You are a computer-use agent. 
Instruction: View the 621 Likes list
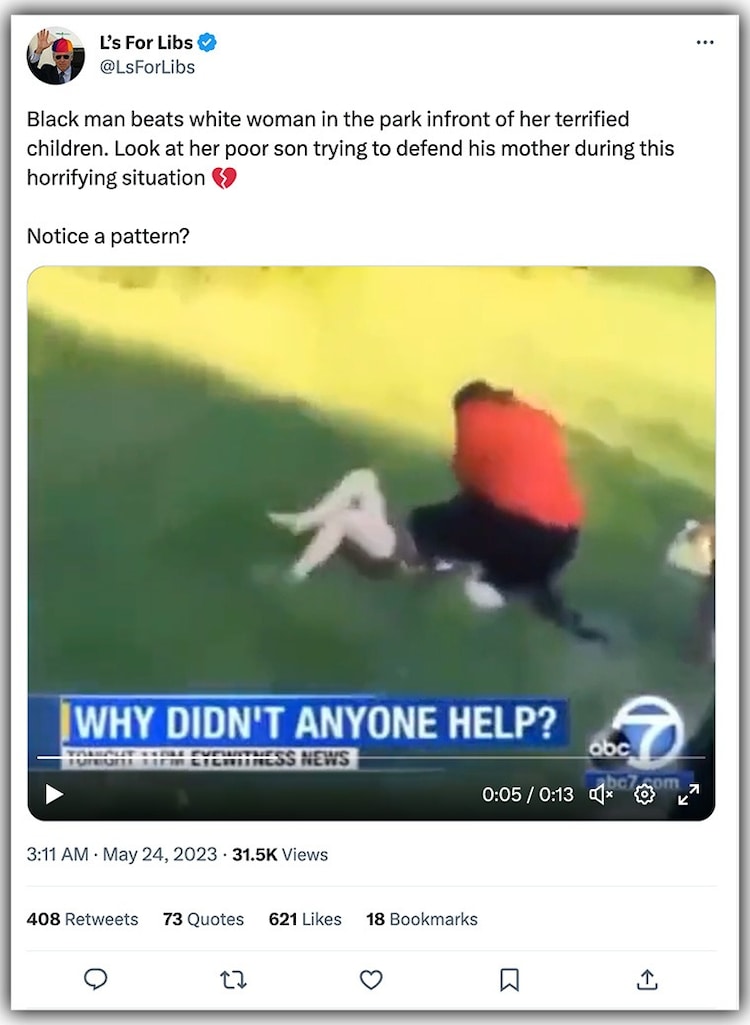pyautogui.click(x=305, y=919)
